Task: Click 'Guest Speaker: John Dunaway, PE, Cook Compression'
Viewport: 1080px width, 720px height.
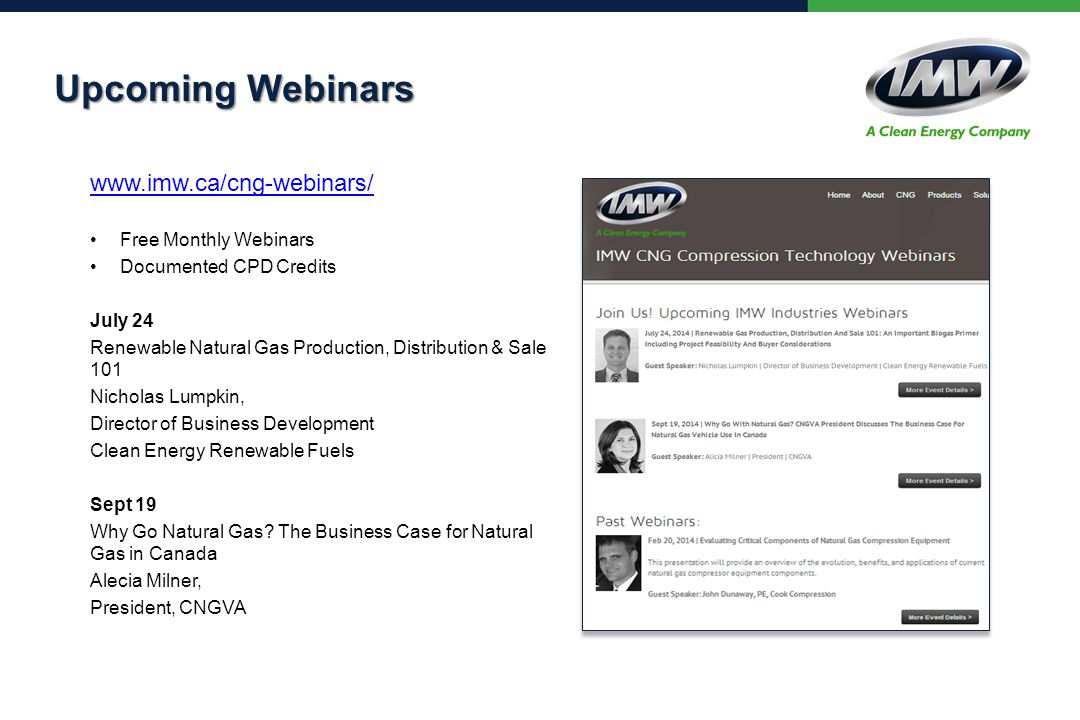Action: click(x=741, y=594)
